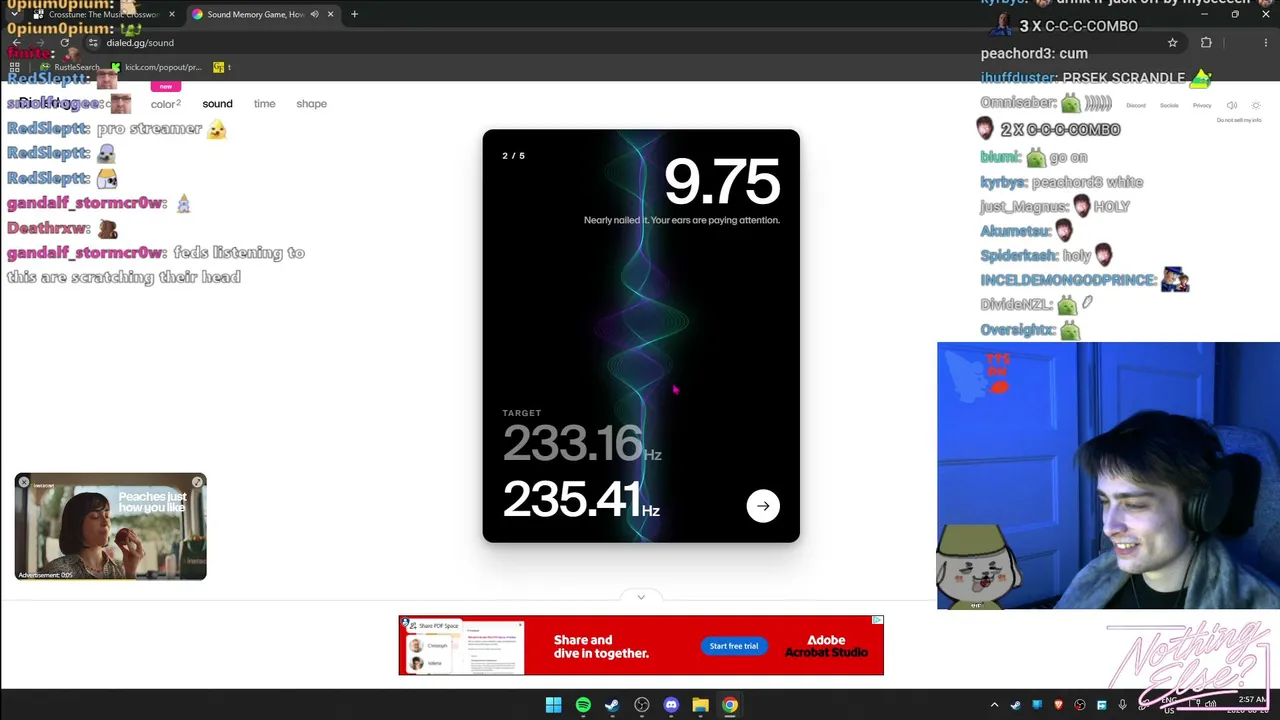The height and width of the screenshot is (720, 1280).
Task: Click the 9.75 score value
Action: click(x=722, y=183)
